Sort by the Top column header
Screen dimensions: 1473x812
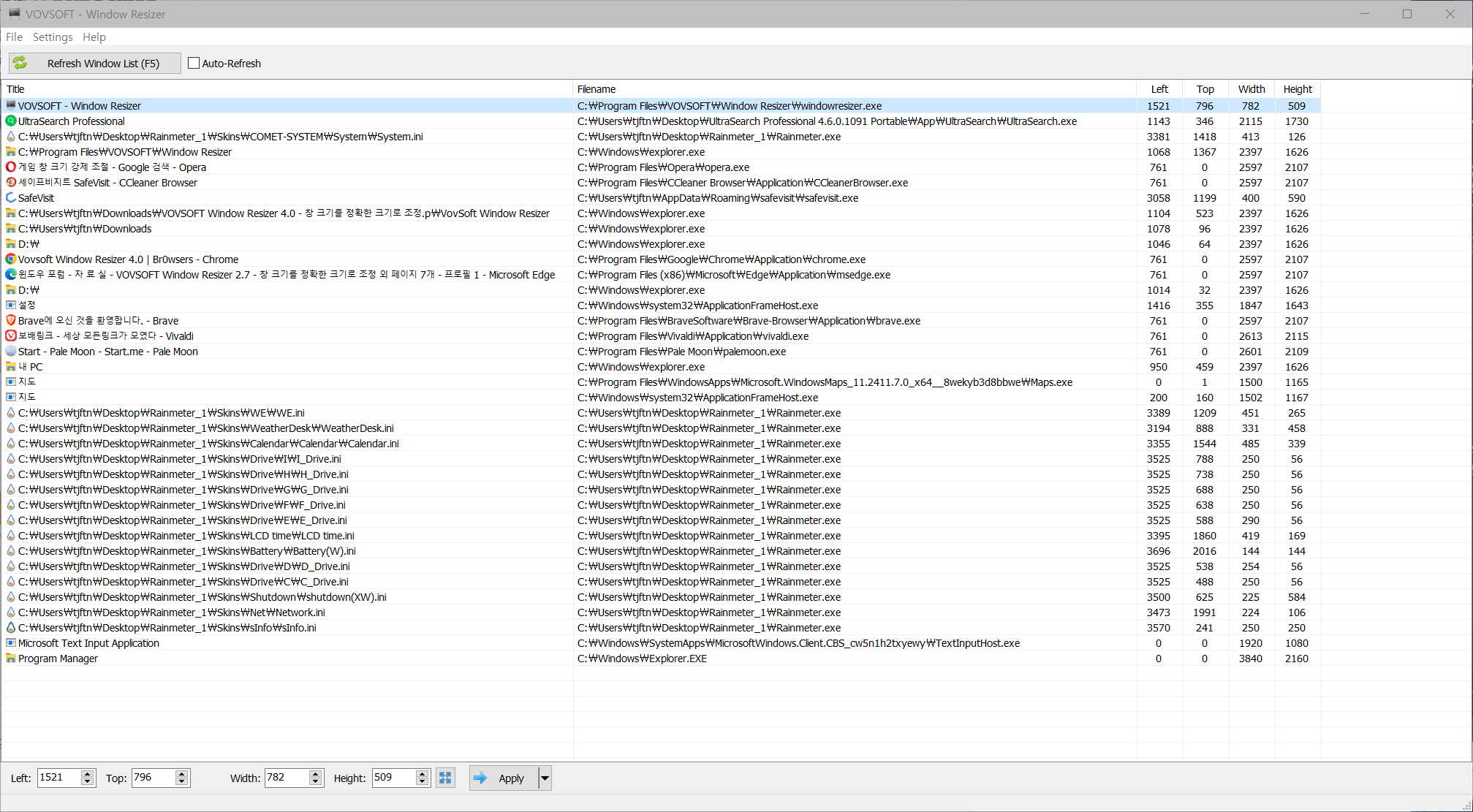(1205, 89)
